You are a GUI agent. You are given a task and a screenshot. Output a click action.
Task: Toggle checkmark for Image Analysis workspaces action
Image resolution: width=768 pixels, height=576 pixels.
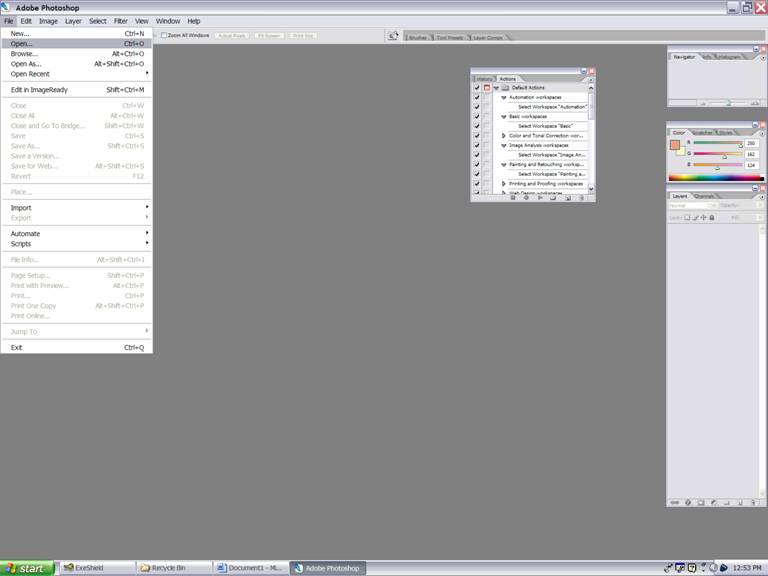pyautogui.click(x=477, y=145)
